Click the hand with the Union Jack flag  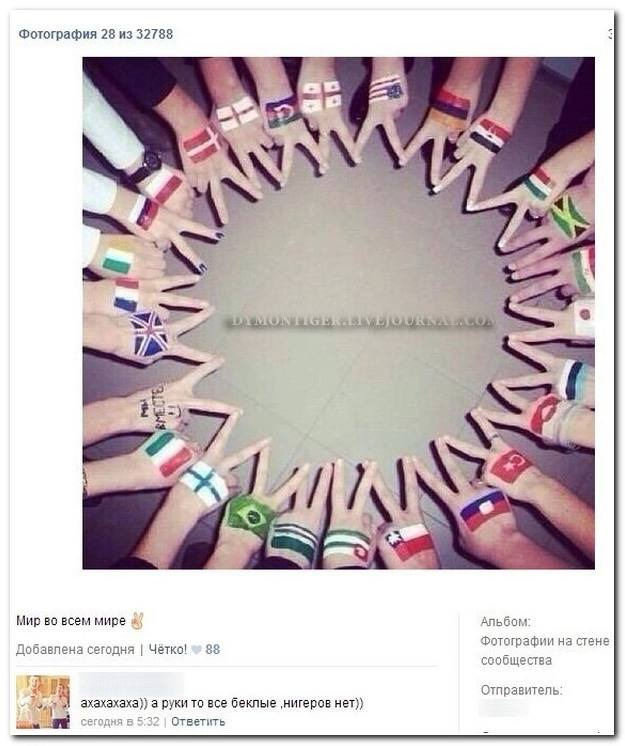click(x=150, y=334)
